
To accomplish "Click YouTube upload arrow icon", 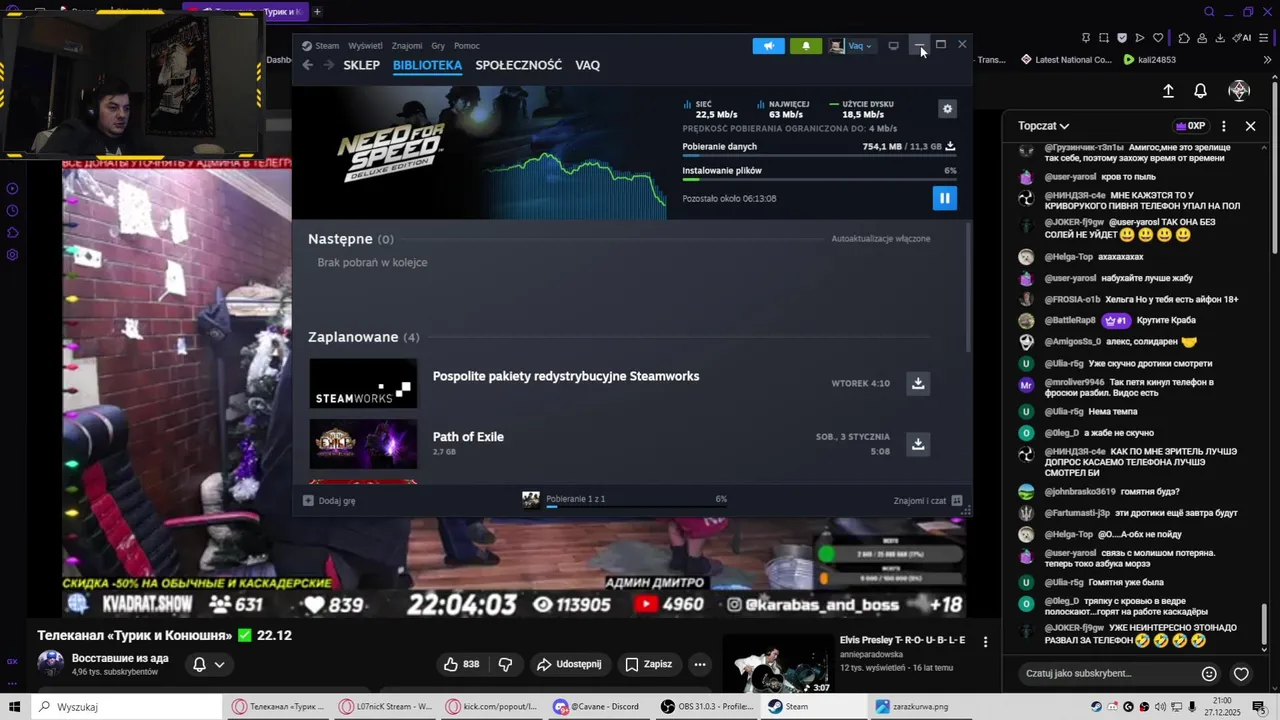I will [x=1168, y=91].
